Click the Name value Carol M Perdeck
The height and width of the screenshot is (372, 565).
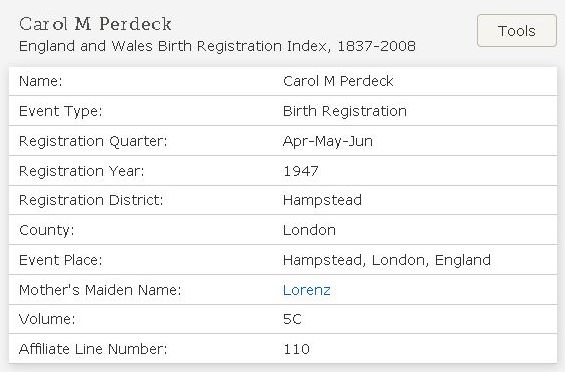[x=338, y=81]
